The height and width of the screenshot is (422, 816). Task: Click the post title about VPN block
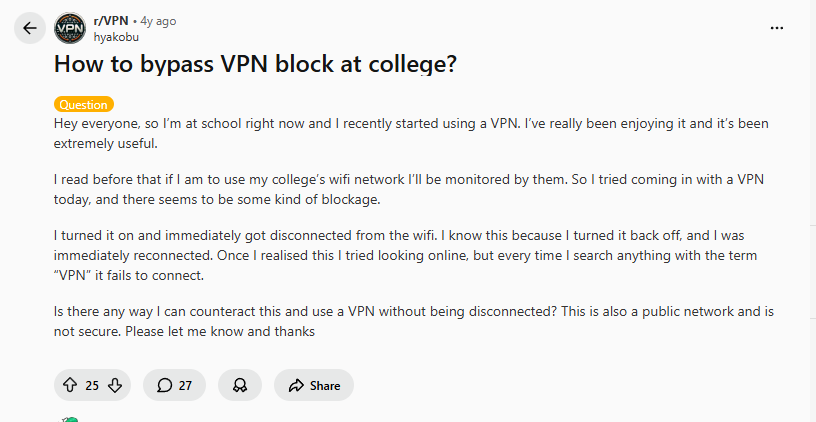(x=255, y=66)
